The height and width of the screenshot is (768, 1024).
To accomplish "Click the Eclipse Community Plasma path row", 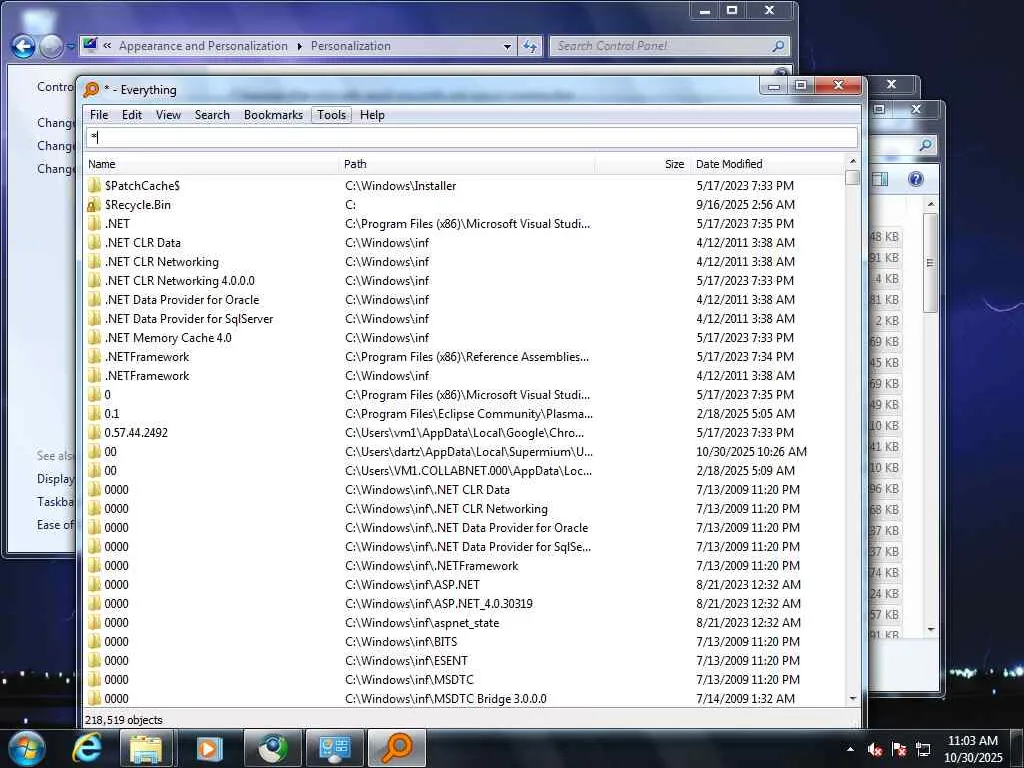I will point(469,413).
